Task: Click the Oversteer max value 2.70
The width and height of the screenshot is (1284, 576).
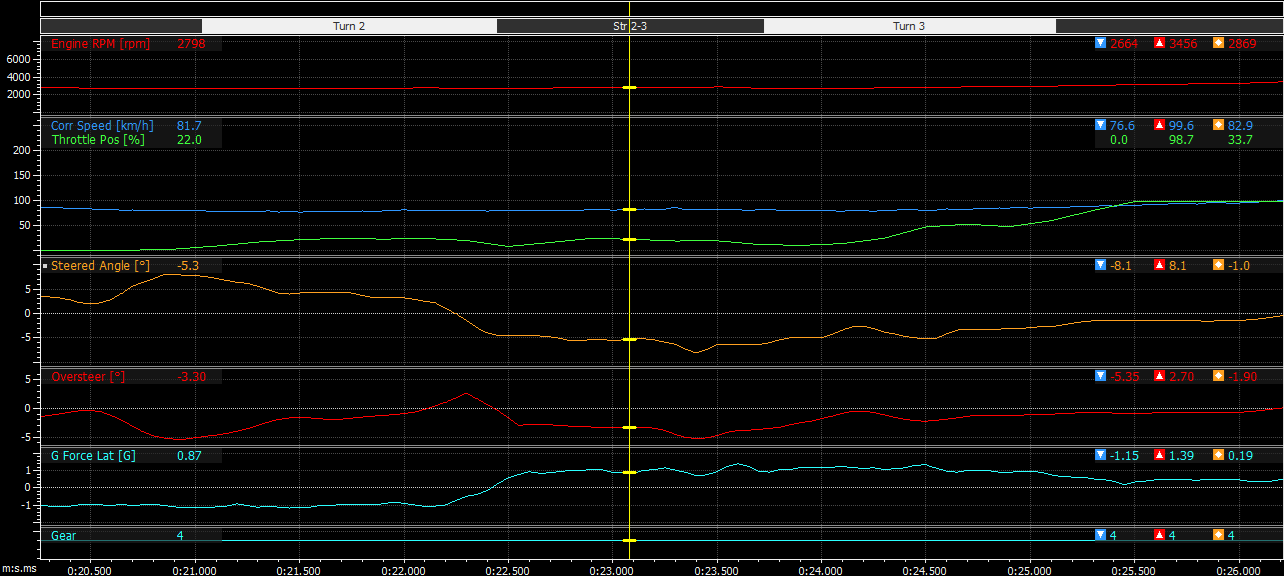Action: click(x=1182, y=376)
